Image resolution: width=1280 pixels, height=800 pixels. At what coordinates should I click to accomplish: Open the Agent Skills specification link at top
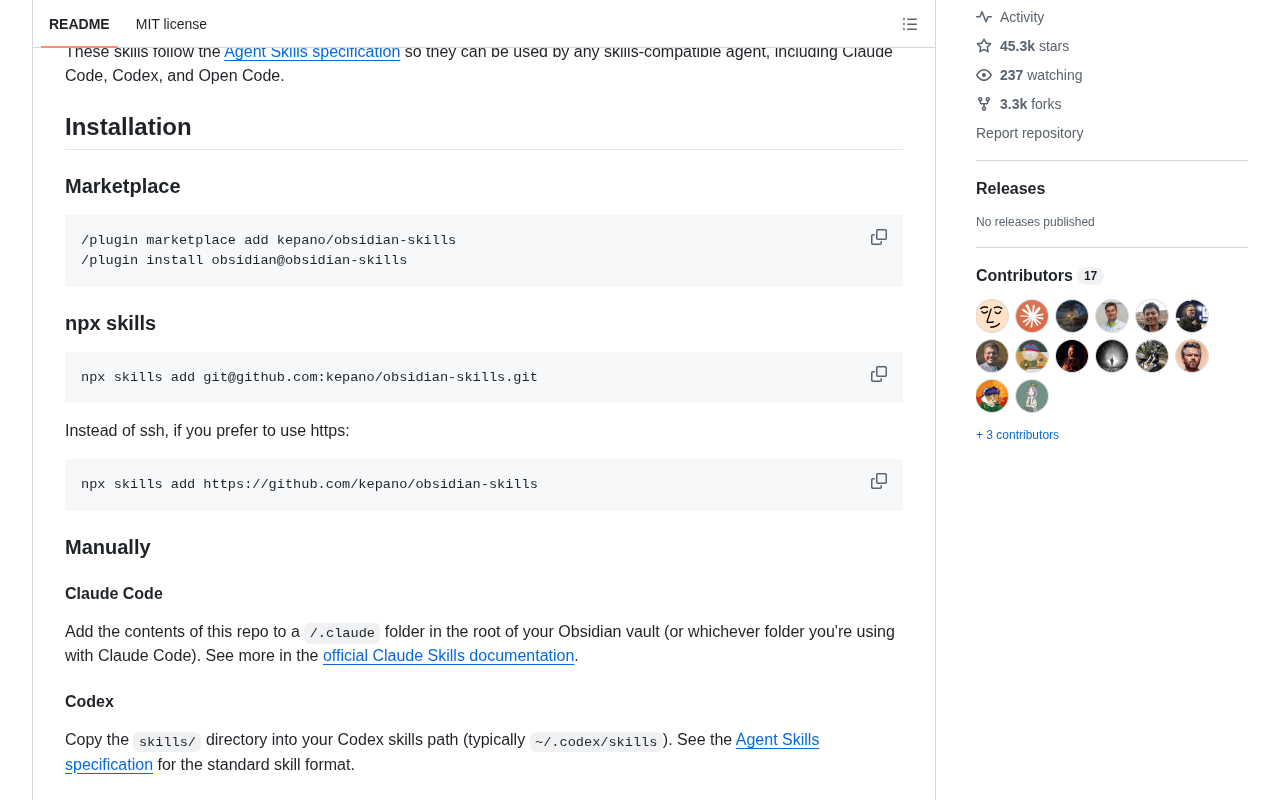[x=312, y=51]
